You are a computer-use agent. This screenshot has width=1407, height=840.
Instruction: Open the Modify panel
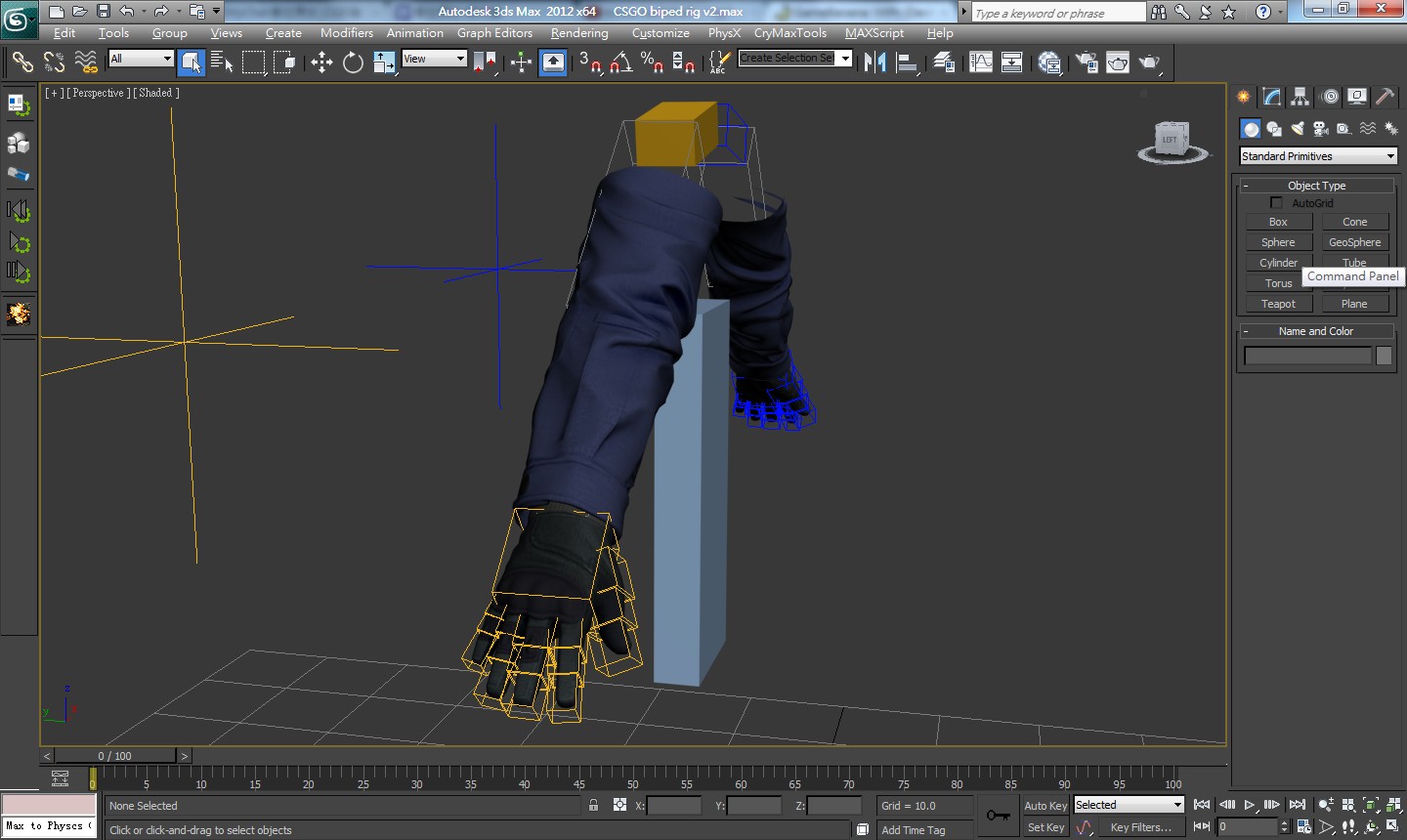coord(1271,97)
